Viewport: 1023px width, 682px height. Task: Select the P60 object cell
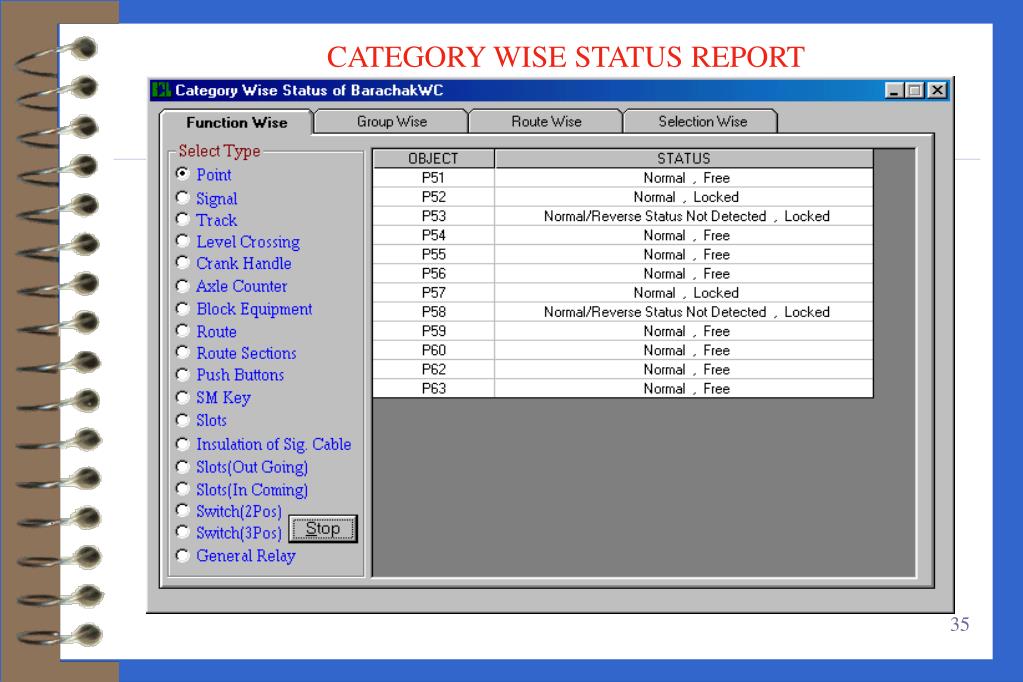433,350
